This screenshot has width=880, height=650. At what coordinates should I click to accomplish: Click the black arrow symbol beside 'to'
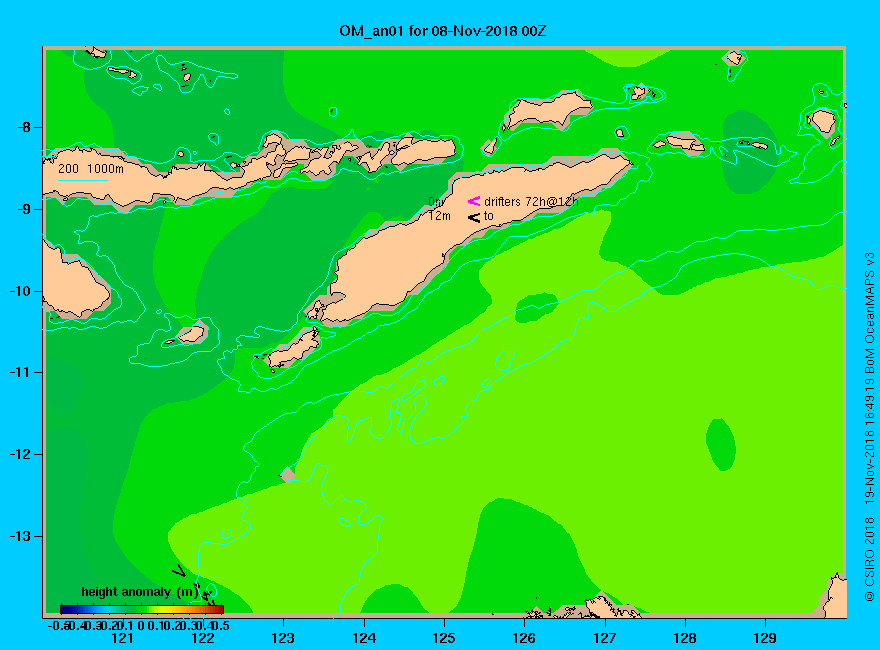[474, 217]
